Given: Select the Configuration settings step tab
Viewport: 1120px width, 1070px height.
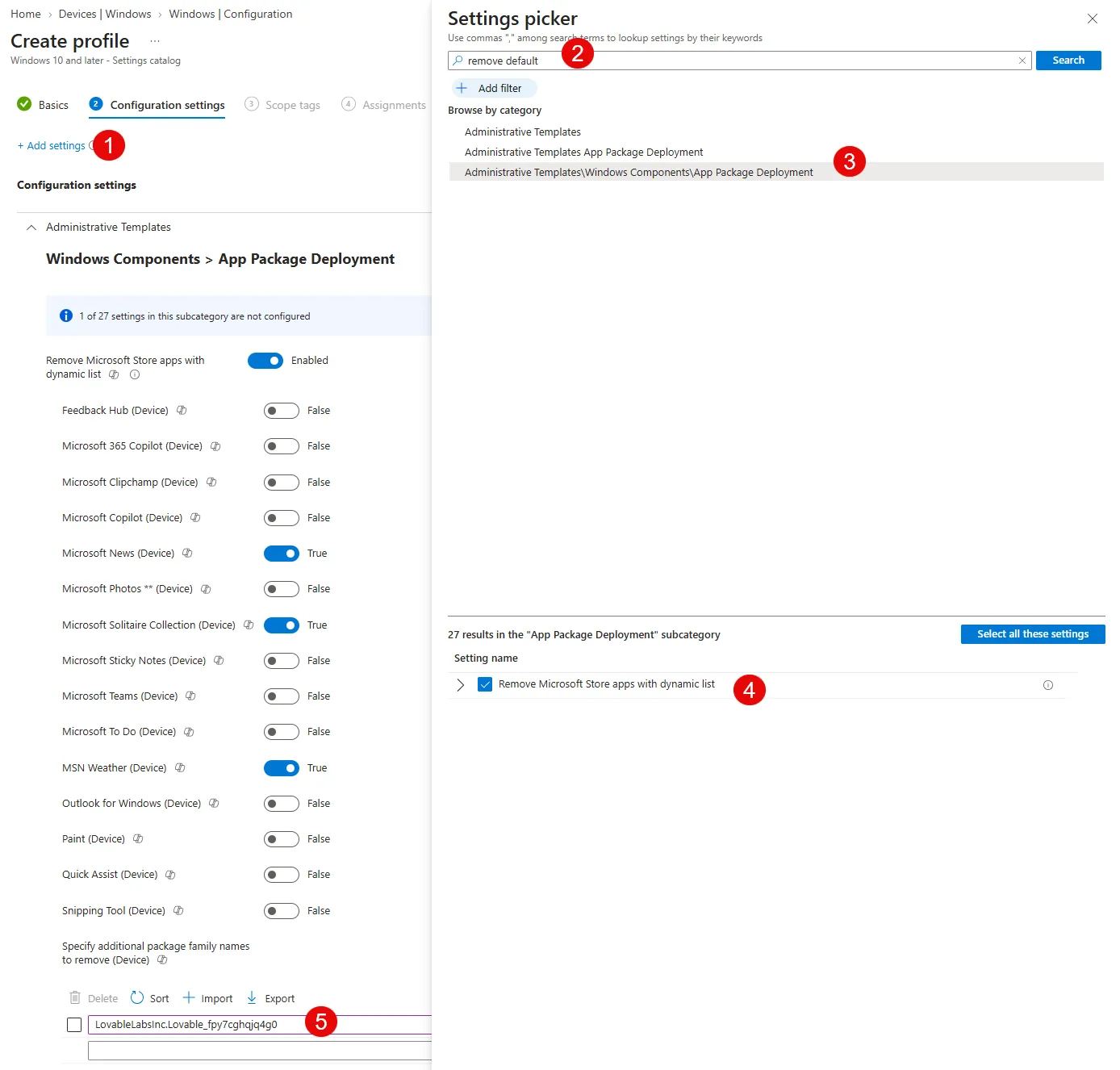Looking at the screenshot, I should click(x=157, y=105).
